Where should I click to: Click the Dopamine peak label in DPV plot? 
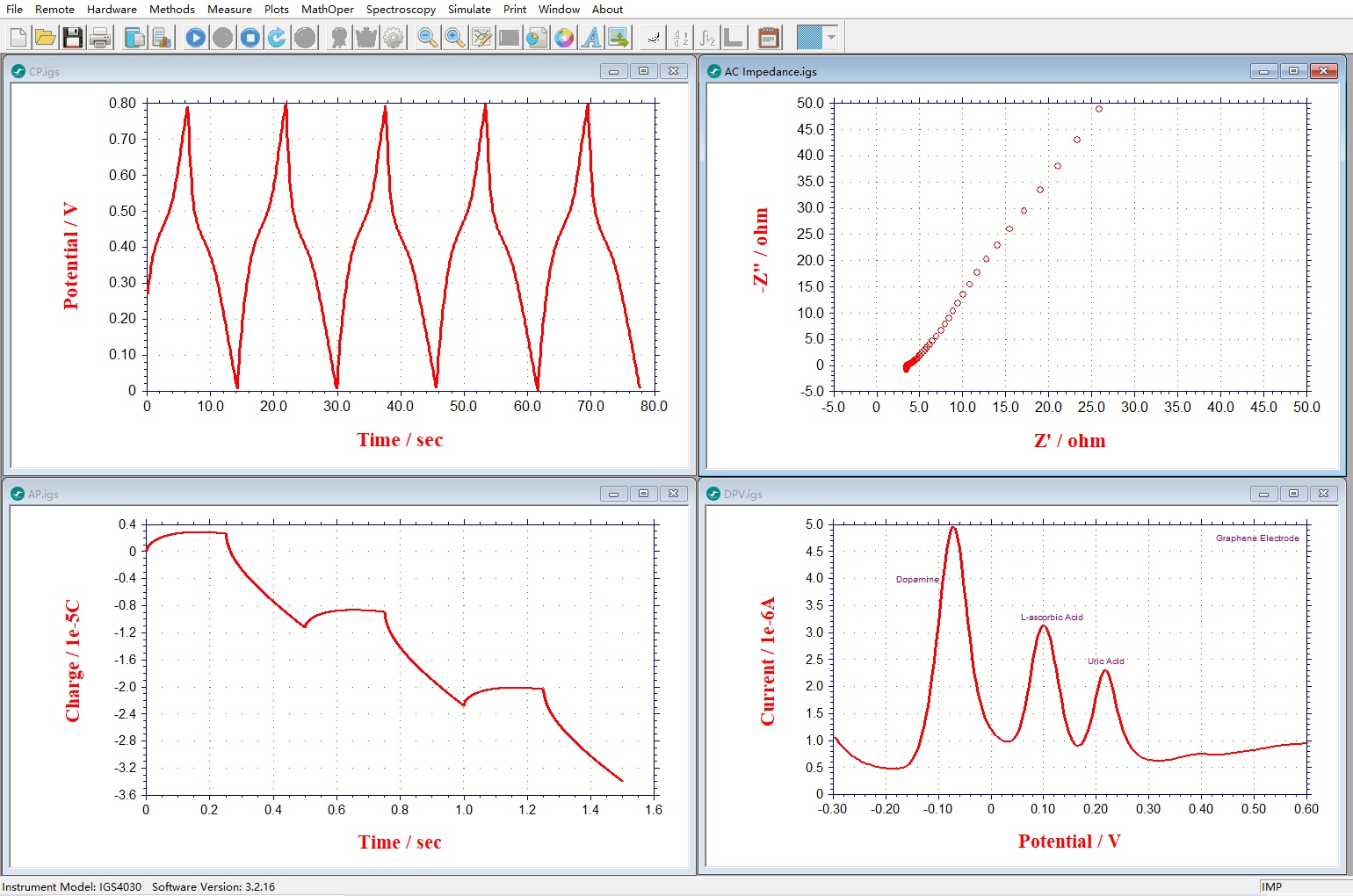coord(917,580)
